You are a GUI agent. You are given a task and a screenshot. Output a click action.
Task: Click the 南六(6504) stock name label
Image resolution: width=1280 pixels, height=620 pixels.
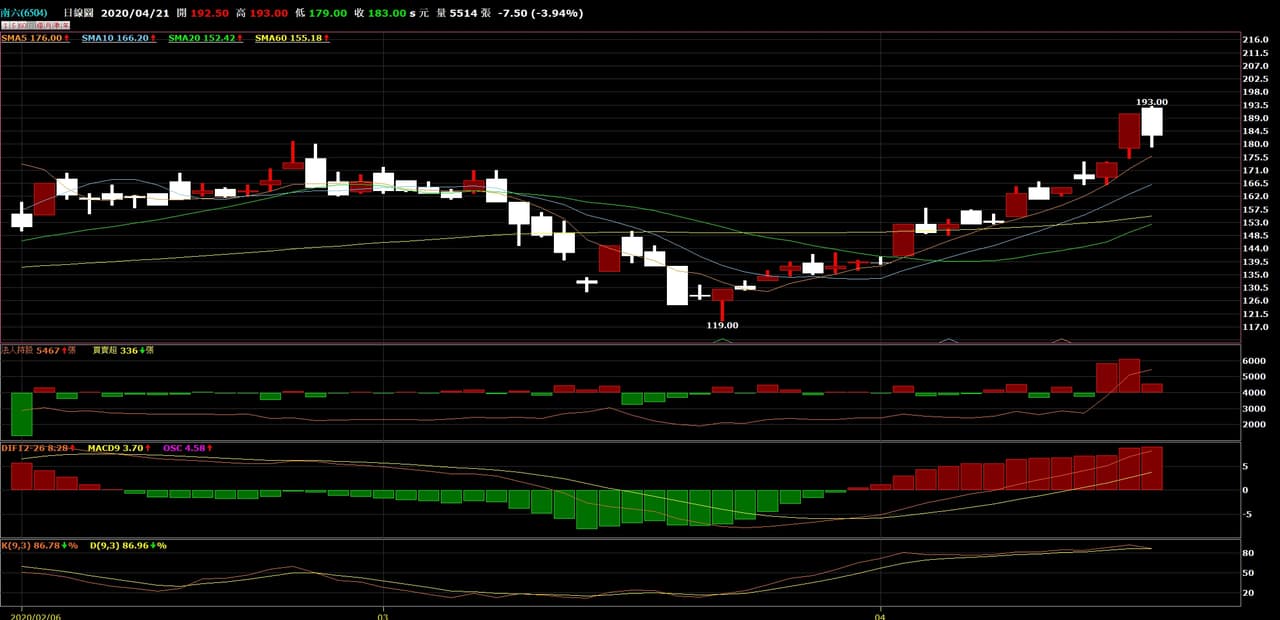[x=25, y=13]
